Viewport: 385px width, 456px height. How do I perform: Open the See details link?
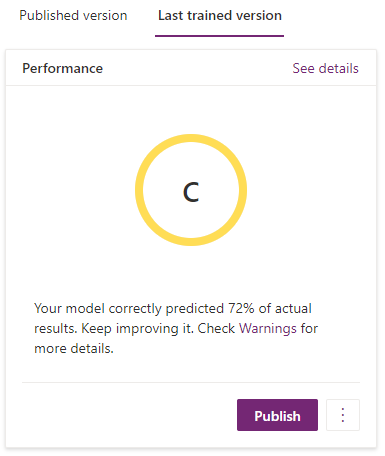[325, 68]
